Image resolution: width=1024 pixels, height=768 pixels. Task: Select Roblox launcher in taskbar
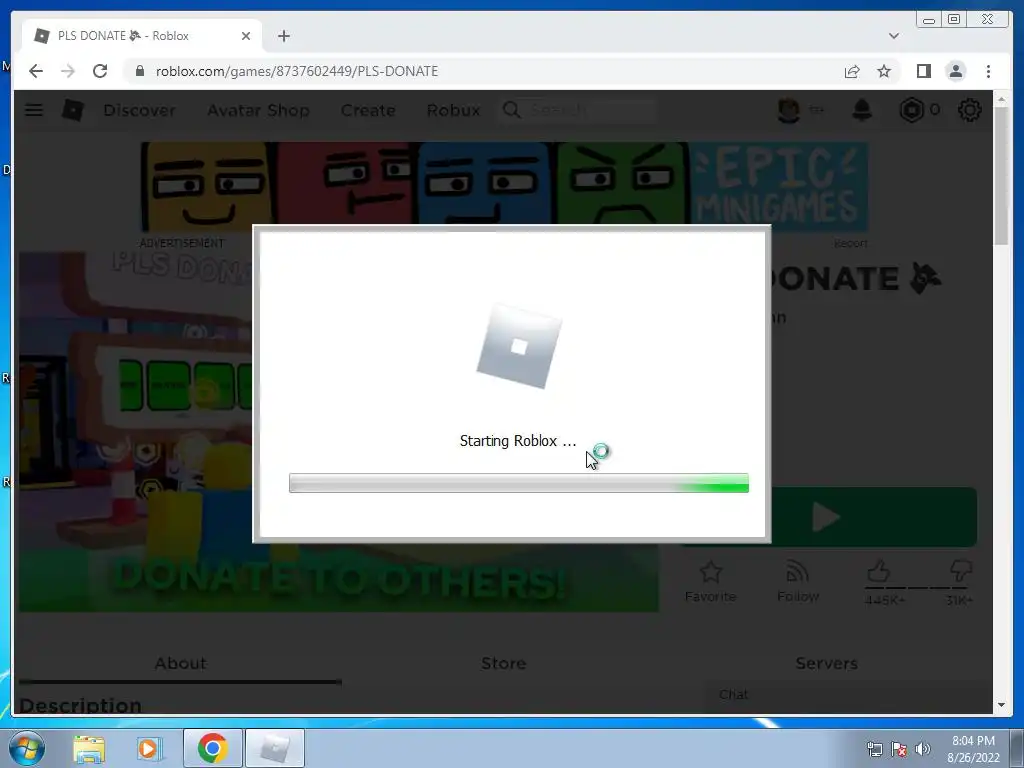pyautogui.click(x=274, y=748)
